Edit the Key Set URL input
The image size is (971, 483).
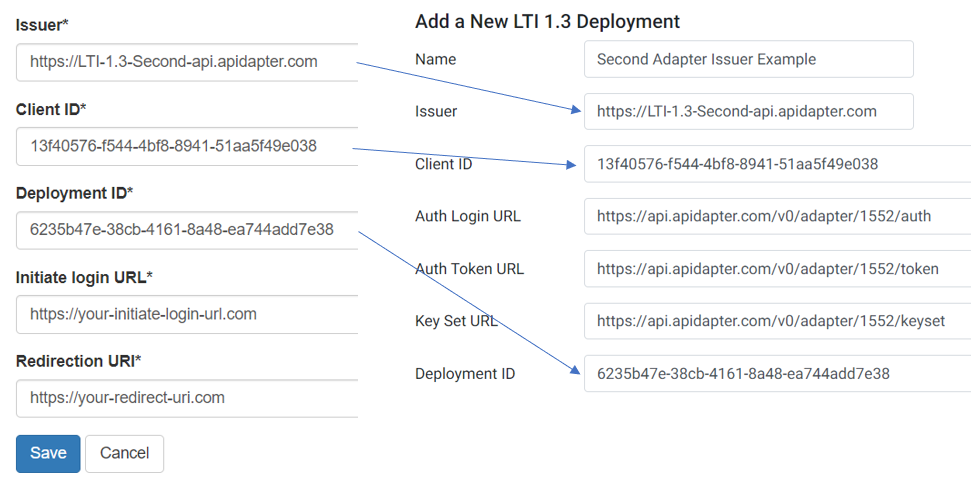pos(776,321)
